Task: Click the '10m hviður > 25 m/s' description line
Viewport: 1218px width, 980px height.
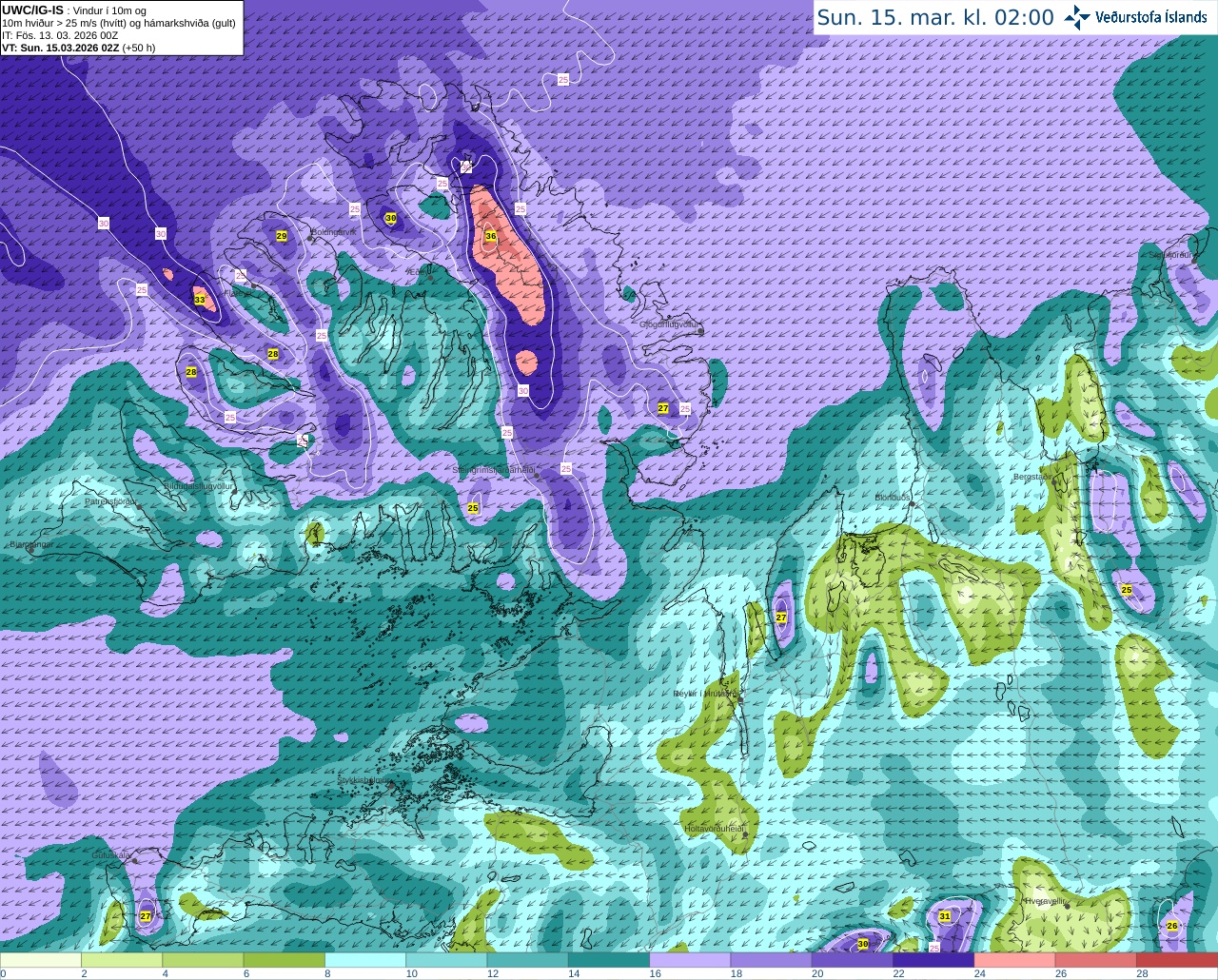Action: (119, 23)
